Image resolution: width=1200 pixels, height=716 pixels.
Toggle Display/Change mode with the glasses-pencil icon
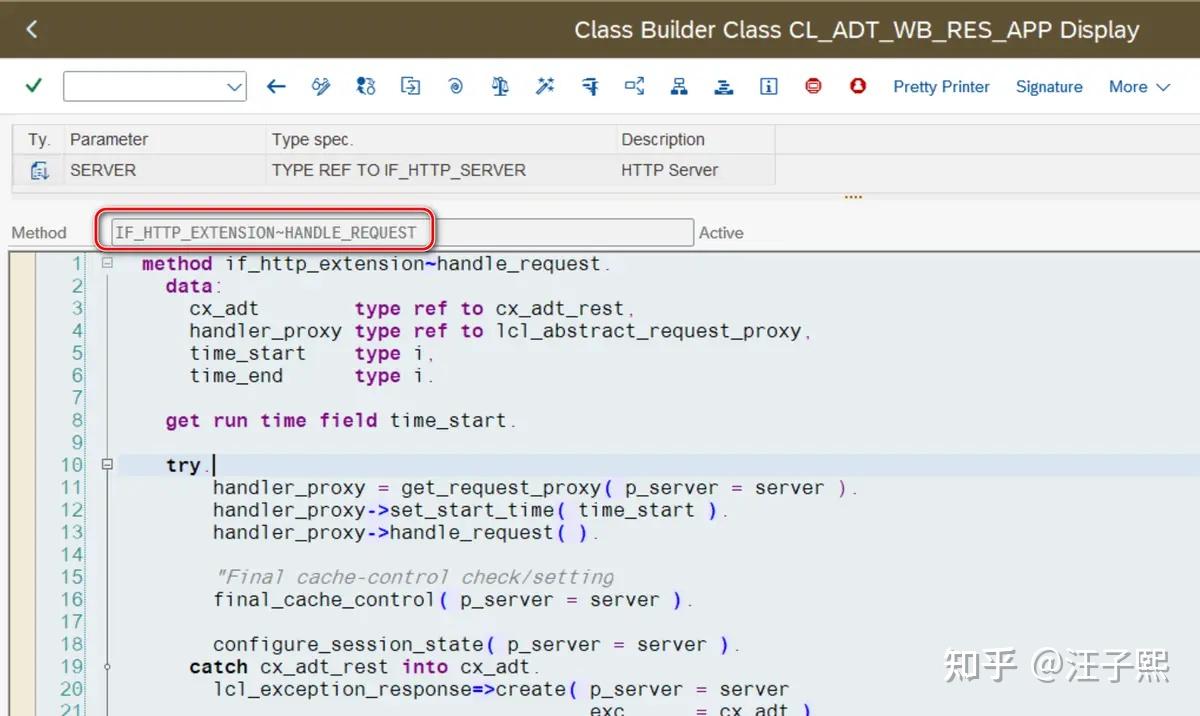pyautogui.click(x=320, y=87)
